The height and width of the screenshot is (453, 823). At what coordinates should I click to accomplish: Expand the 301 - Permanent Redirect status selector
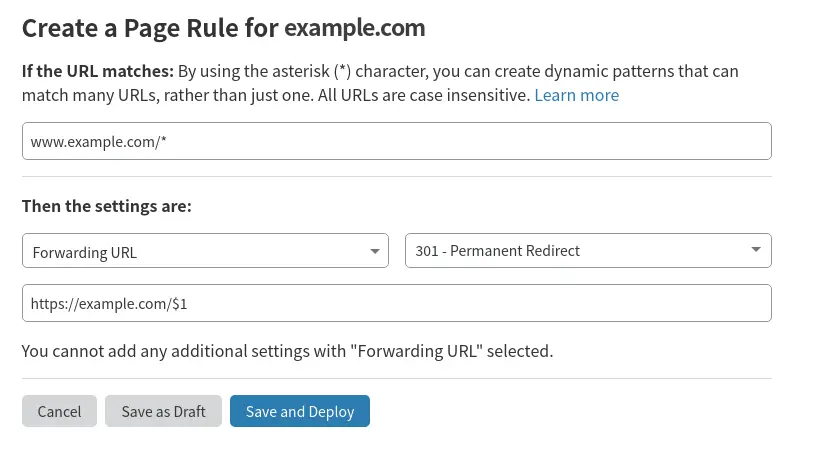click(588, 250)
